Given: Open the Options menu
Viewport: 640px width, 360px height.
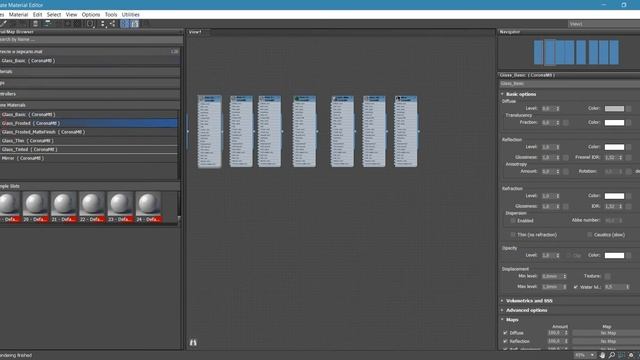Looking at the screenshot, I should click(91, 14).
